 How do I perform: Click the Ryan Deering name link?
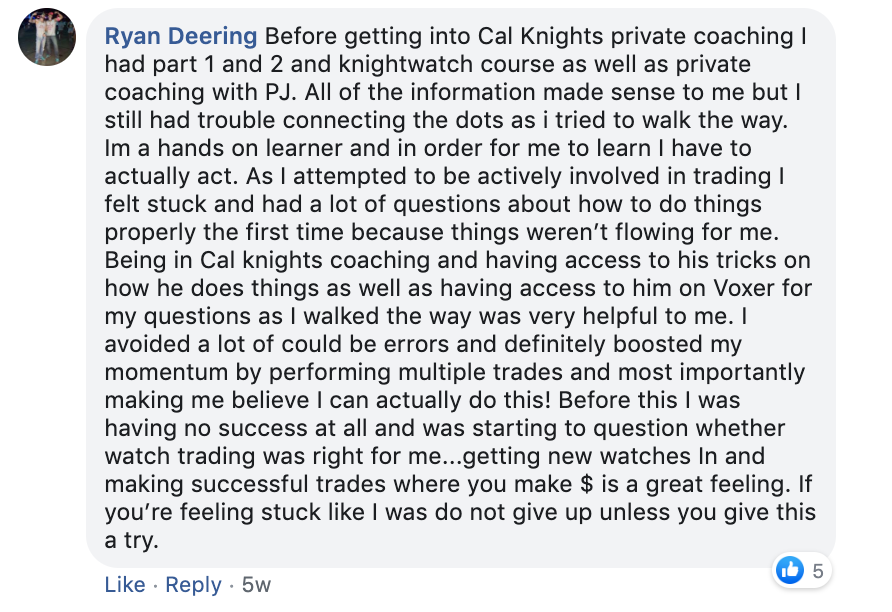tap(181, 36)
